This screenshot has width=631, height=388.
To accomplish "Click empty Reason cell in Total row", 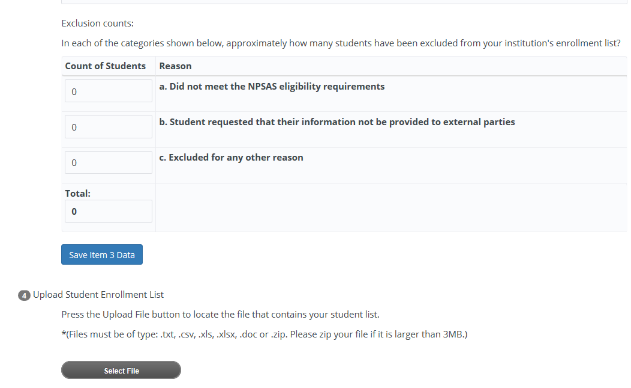I will [391, 208].
